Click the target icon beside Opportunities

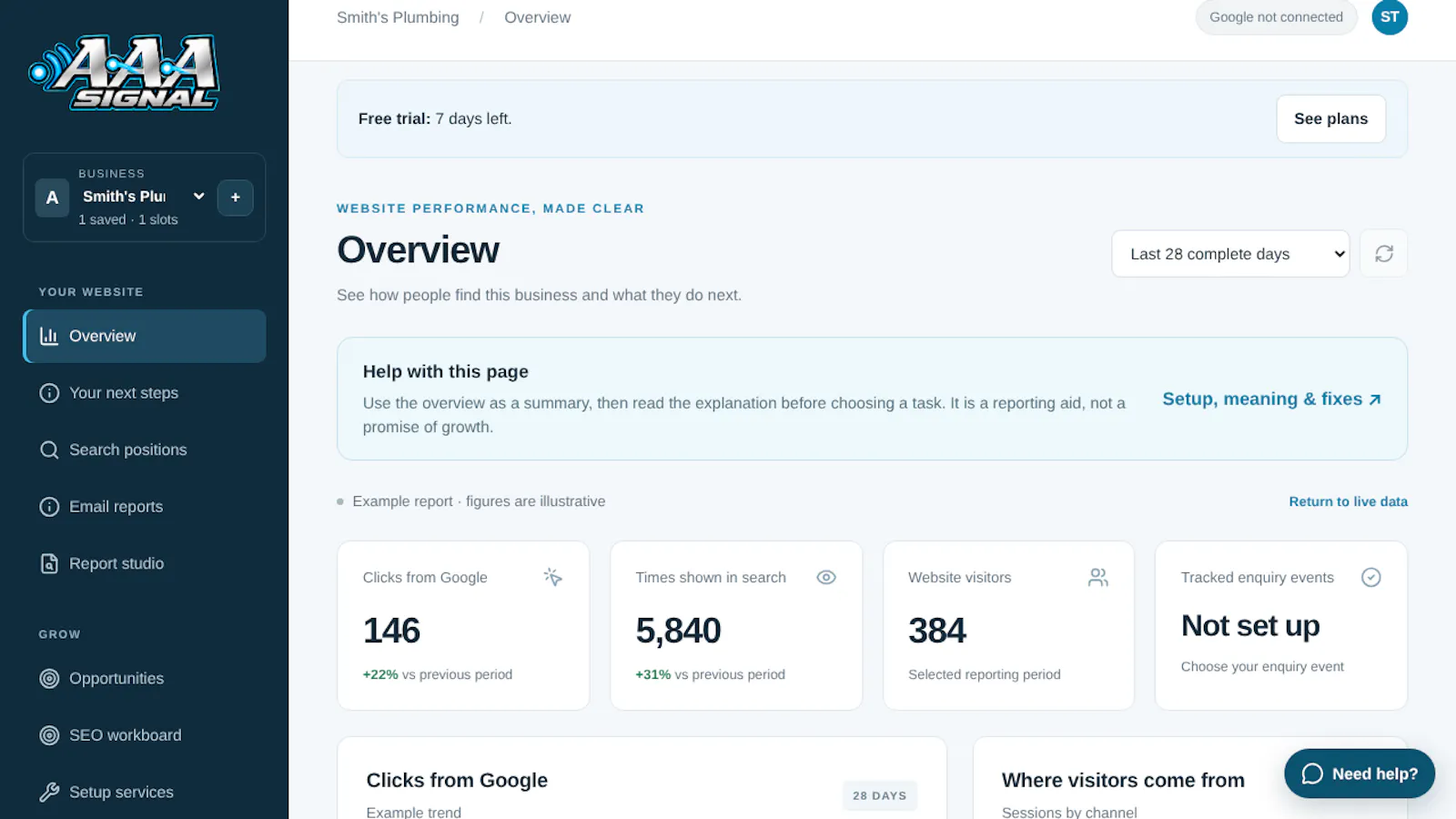pos(49,678)
